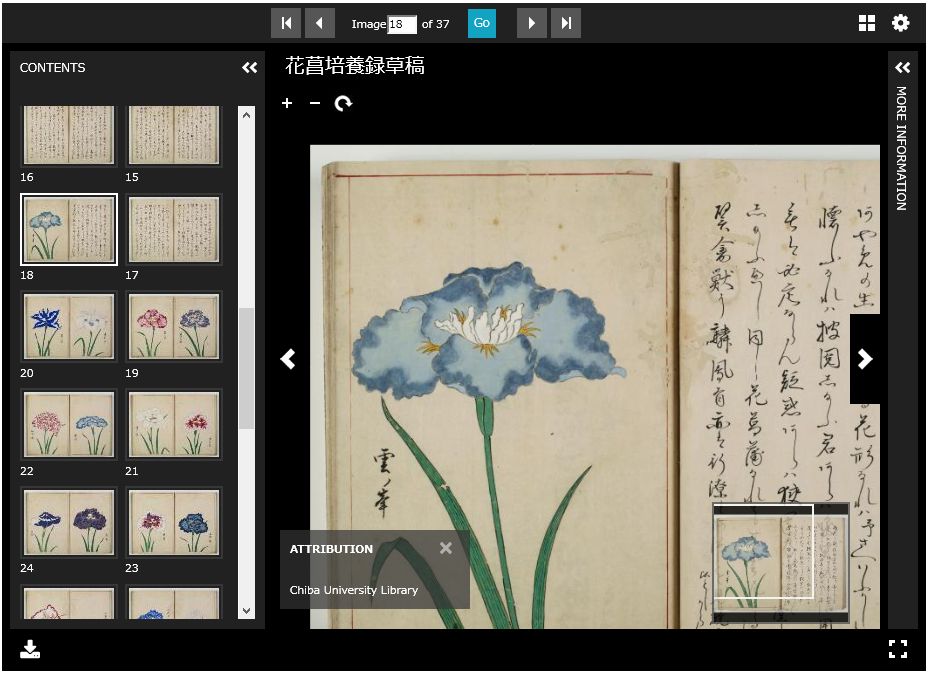Screen dimensions: 928x674
Task: Expand the More Information panel
Action: (x=903, y=67)
